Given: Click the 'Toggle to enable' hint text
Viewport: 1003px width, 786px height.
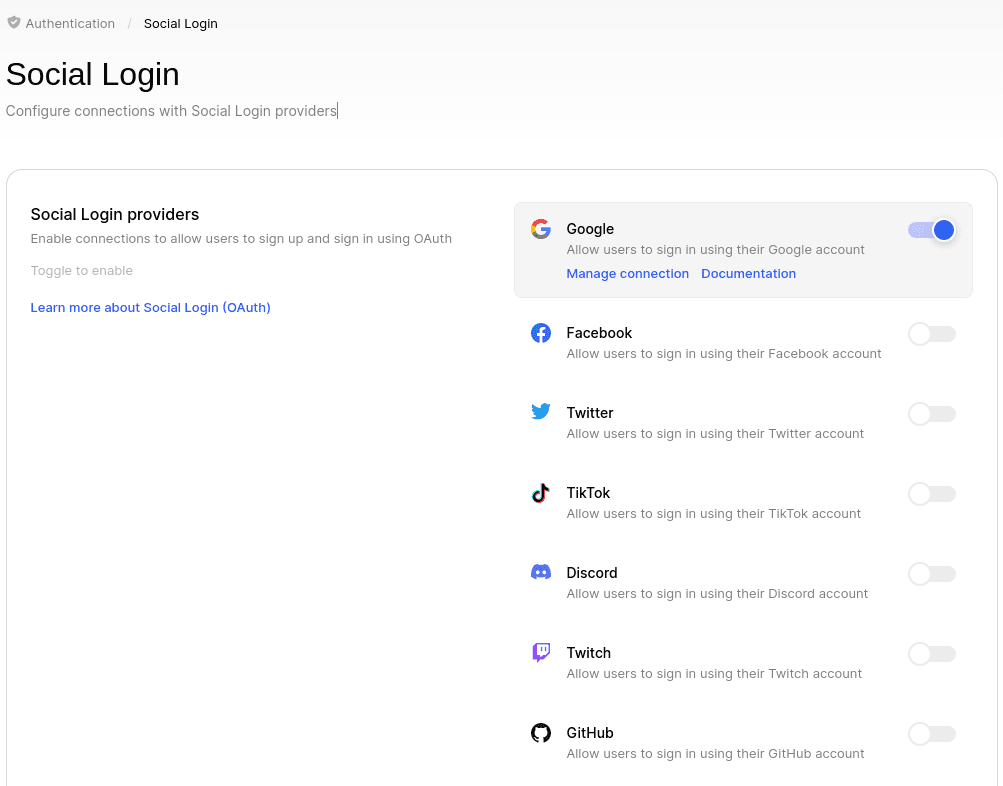Looking at the screenshot, I should (81, 271).
